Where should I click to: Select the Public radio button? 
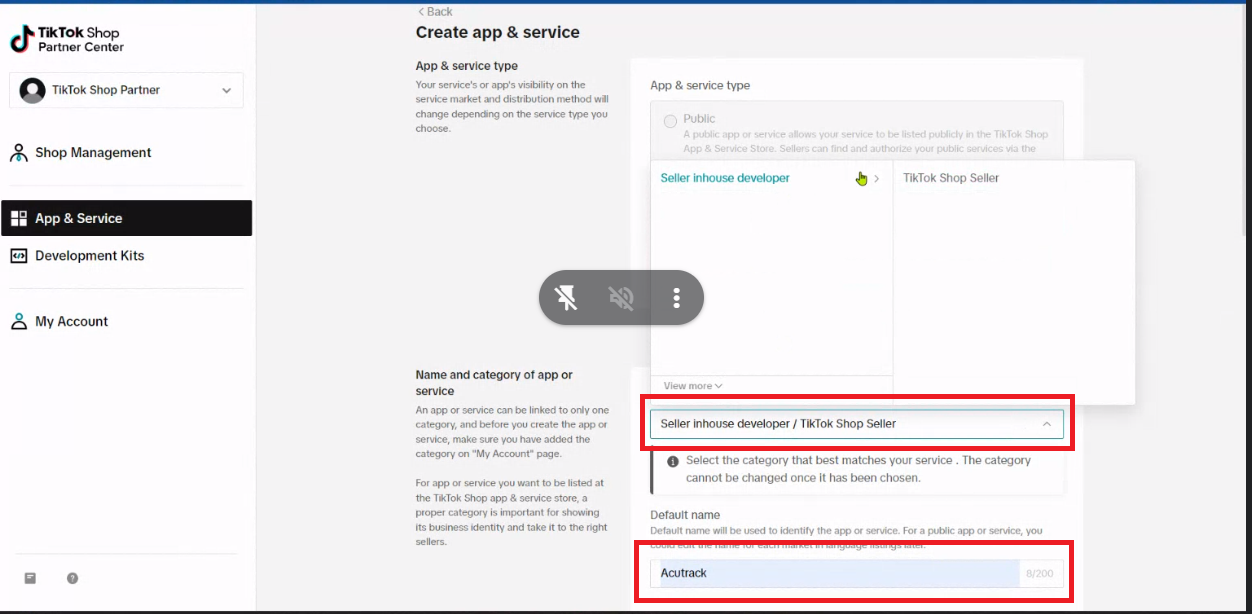pyautogui.click(x=670, y=121)
